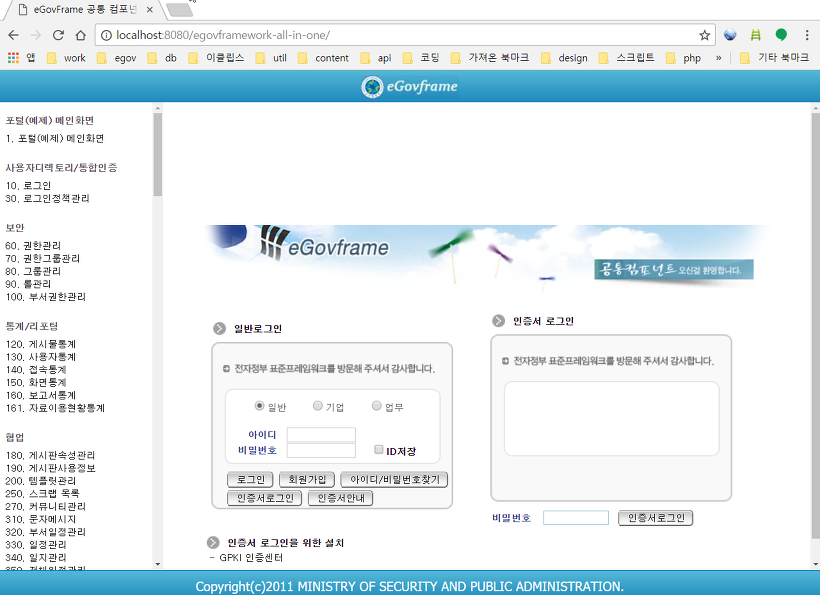Open the 코딩 bookmark folder
The width and height of the screenshot is (820, 595).
(x=422, y=58)
